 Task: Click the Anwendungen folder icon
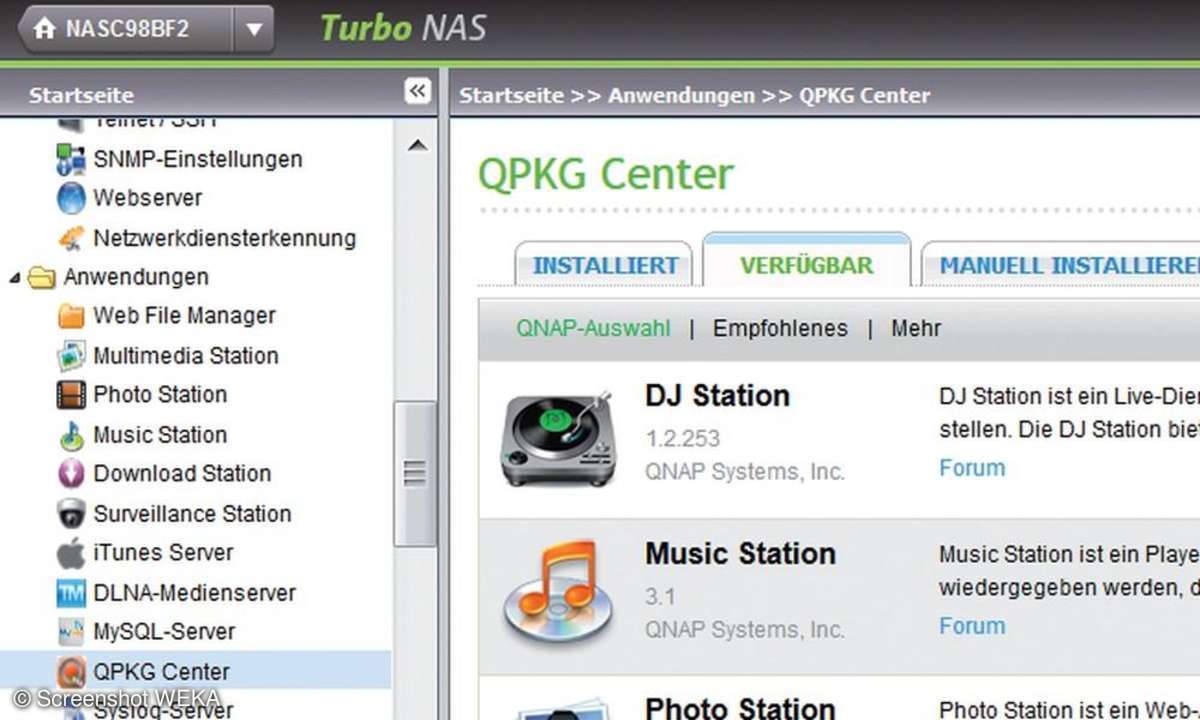pos(41,277)
